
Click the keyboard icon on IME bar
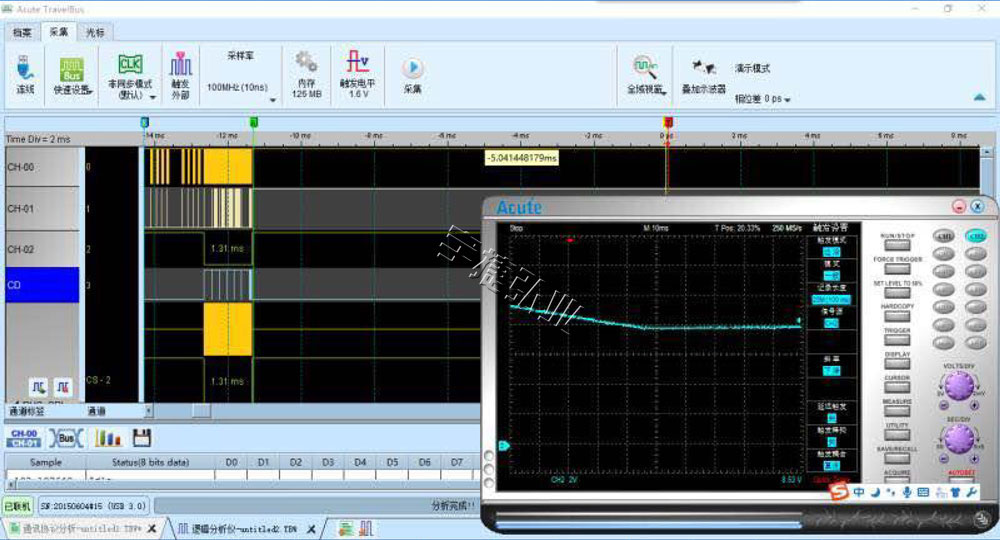click(x=923, y=492)
